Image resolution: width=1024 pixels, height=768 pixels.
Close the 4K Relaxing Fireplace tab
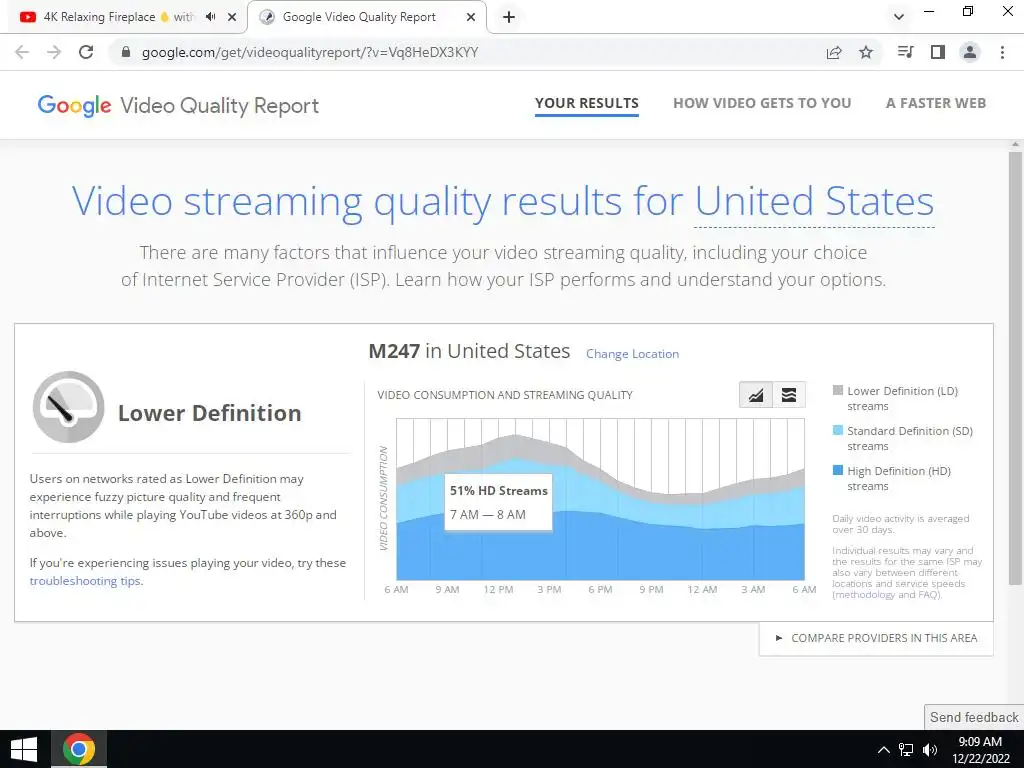[232, 17]
